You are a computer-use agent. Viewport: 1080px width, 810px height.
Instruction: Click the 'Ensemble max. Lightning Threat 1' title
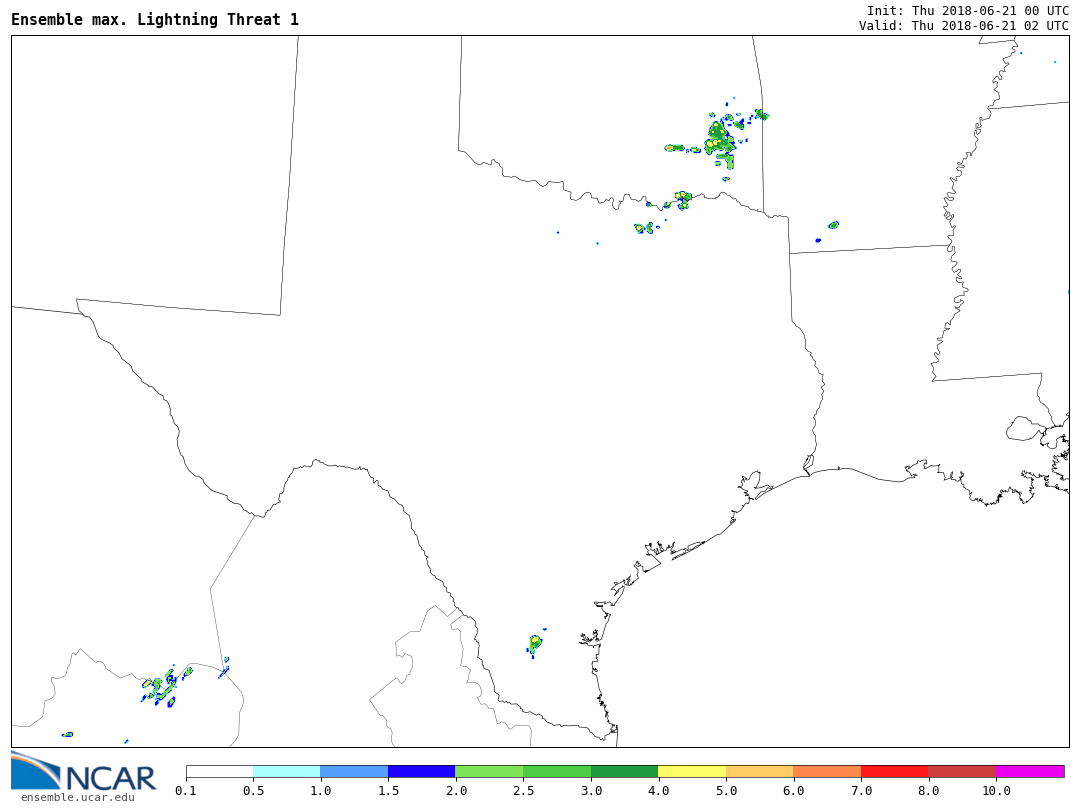[155, 20]
